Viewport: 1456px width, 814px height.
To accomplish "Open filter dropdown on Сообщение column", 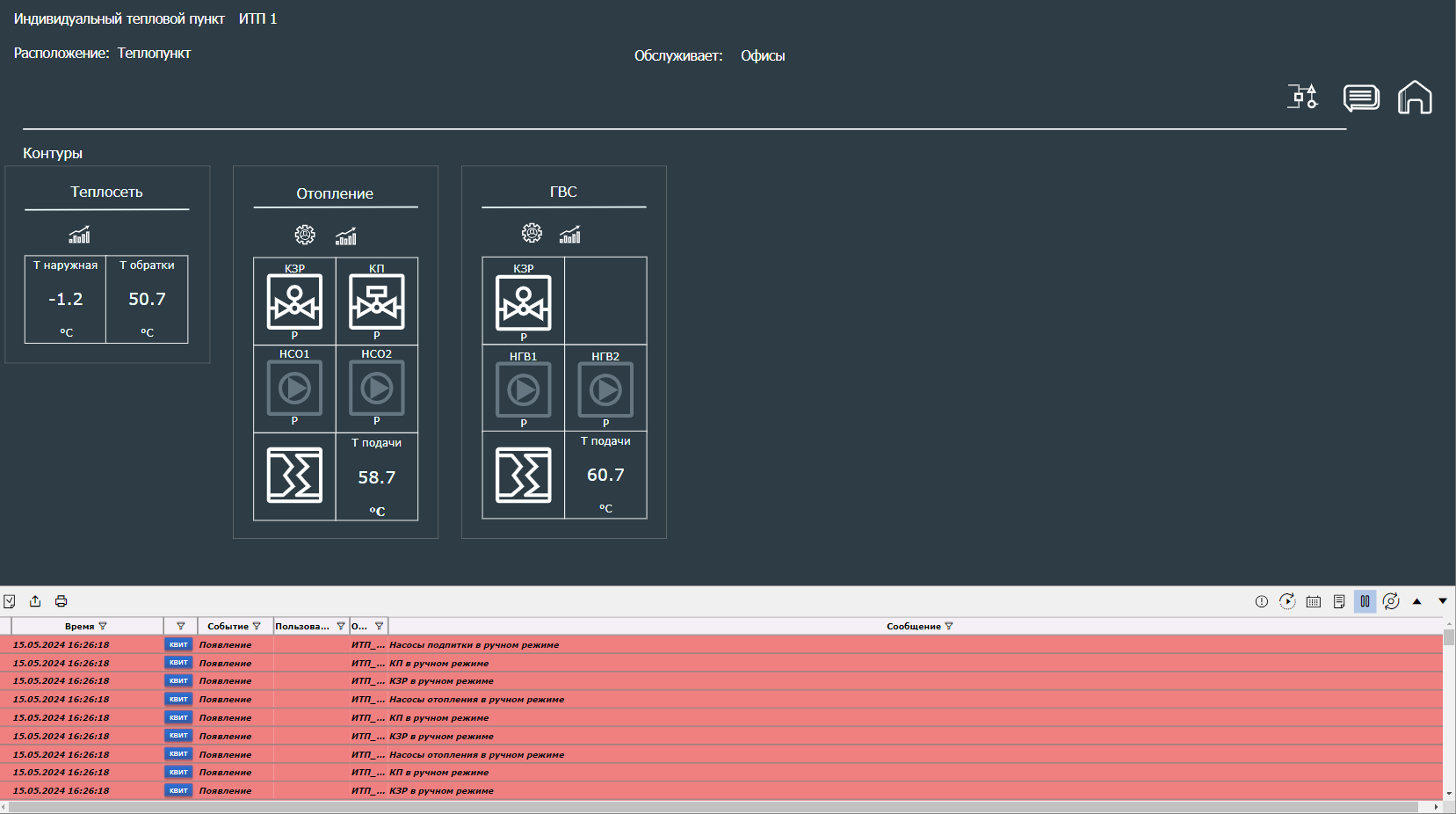I will point(949,626).
